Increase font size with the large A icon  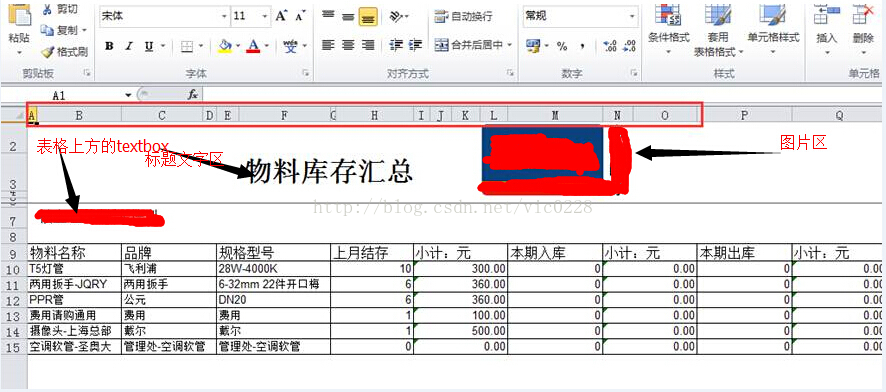pos(281,16)
